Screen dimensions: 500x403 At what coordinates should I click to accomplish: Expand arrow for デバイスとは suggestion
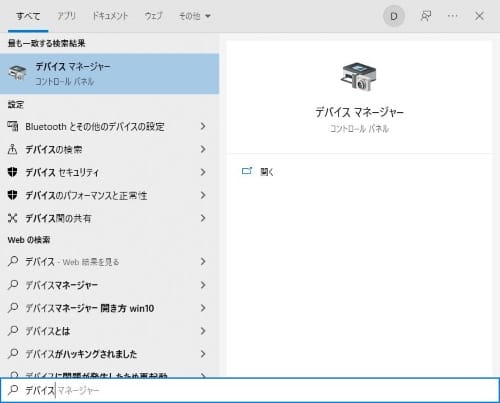(203, 331)
